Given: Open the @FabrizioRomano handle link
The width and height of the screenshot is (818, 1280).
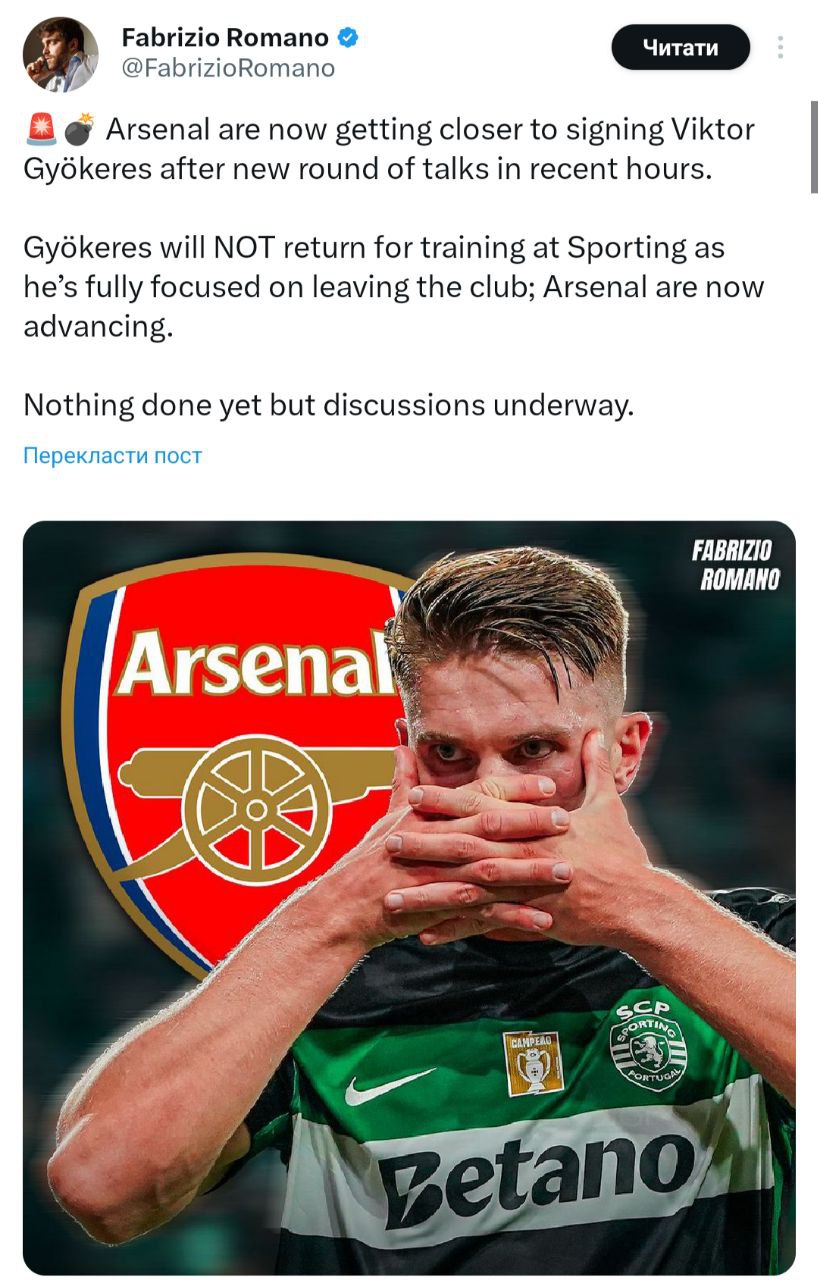Looking at the screenshot, I should click(x=228, y=68).
